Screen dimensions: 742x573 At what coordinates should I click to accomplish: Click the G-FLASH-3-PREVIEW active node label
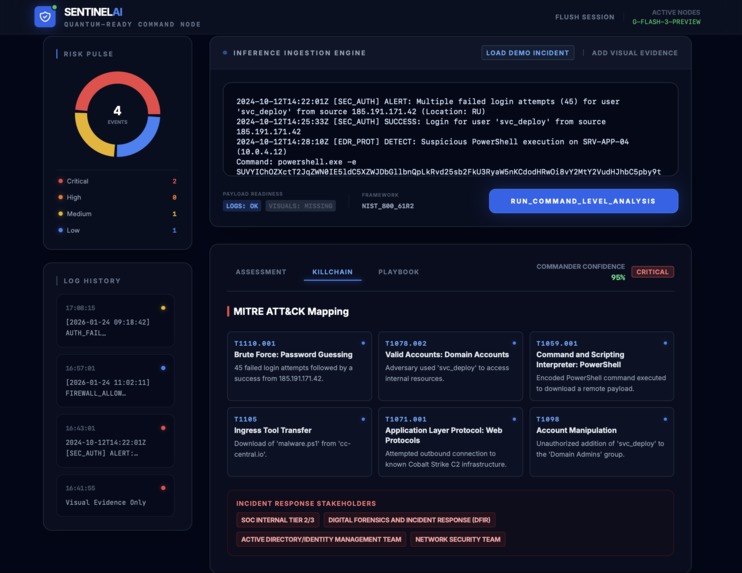tap(666, 22)
